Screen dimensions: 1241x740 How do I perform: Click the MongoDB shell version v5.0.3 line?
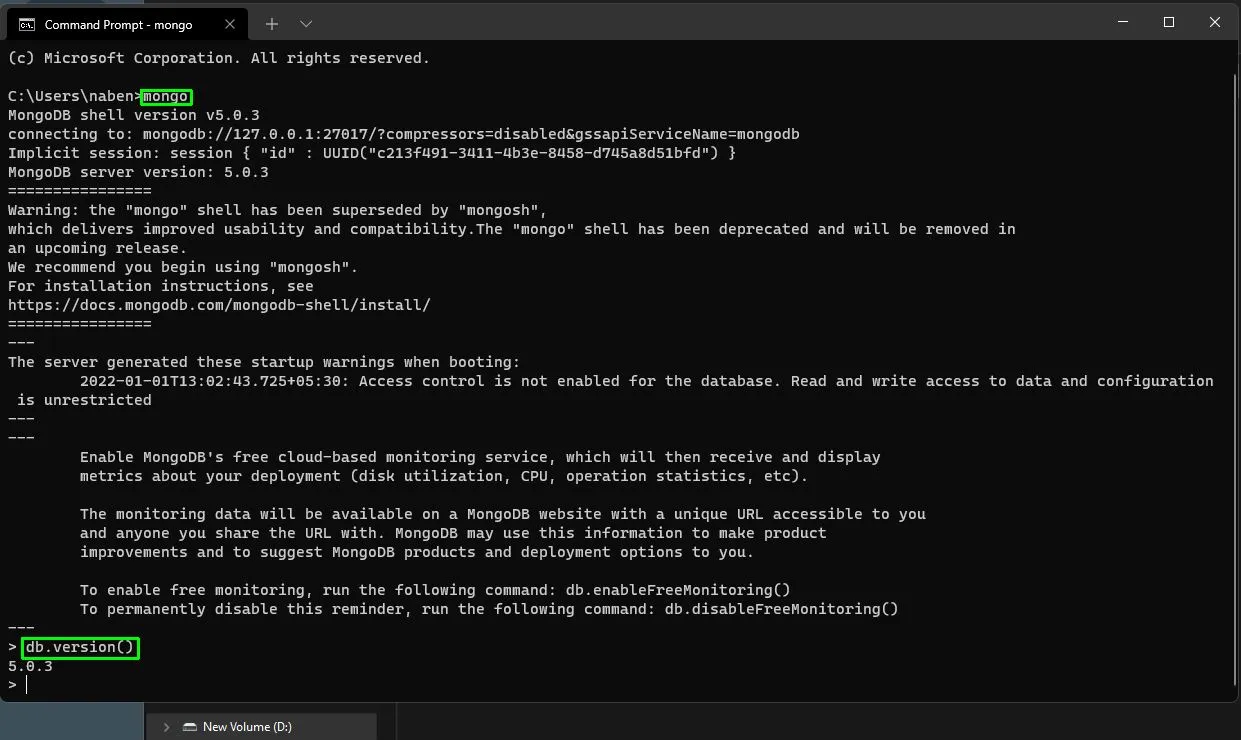click(x=134, y=115)
